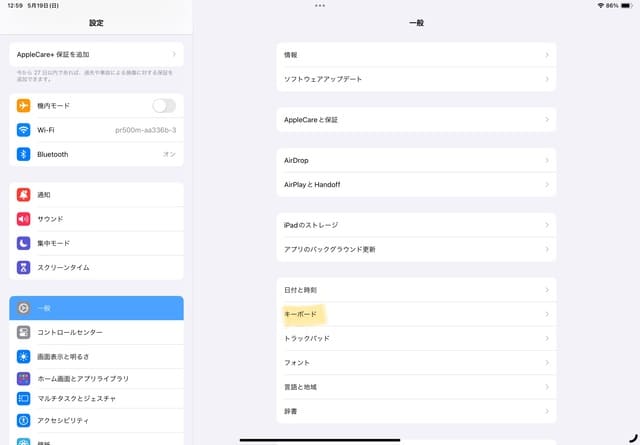Tap the アクセシビリティ icon
Viewport: 640px width, 445px height.
pos(23,420)
